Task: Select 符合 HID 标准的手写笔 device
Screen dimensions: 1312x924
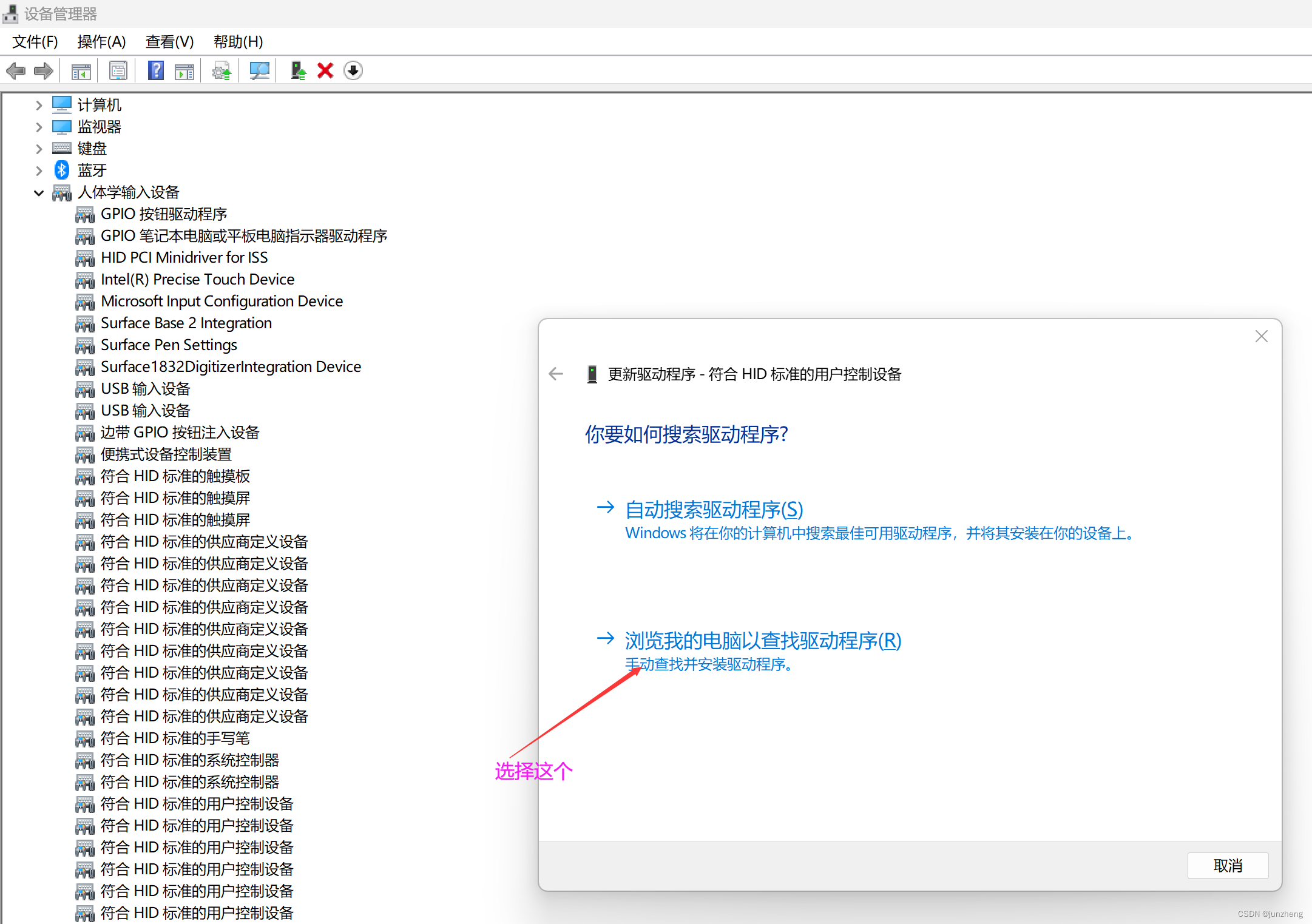Action: pyautogui.click(x=175, y=738)
